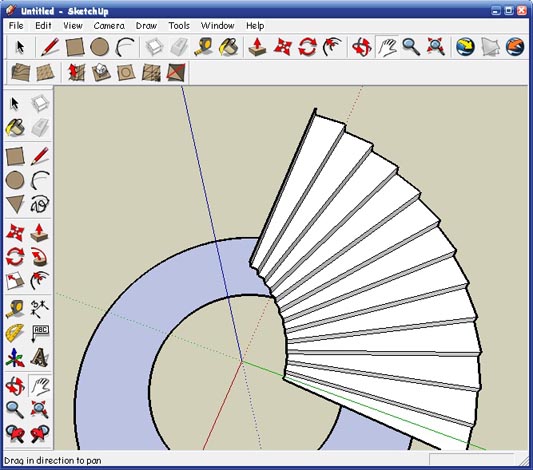Choose Rectangle tool in the left palette
Viewport: 533px width, 470px height.
click(x=15, y=156)
